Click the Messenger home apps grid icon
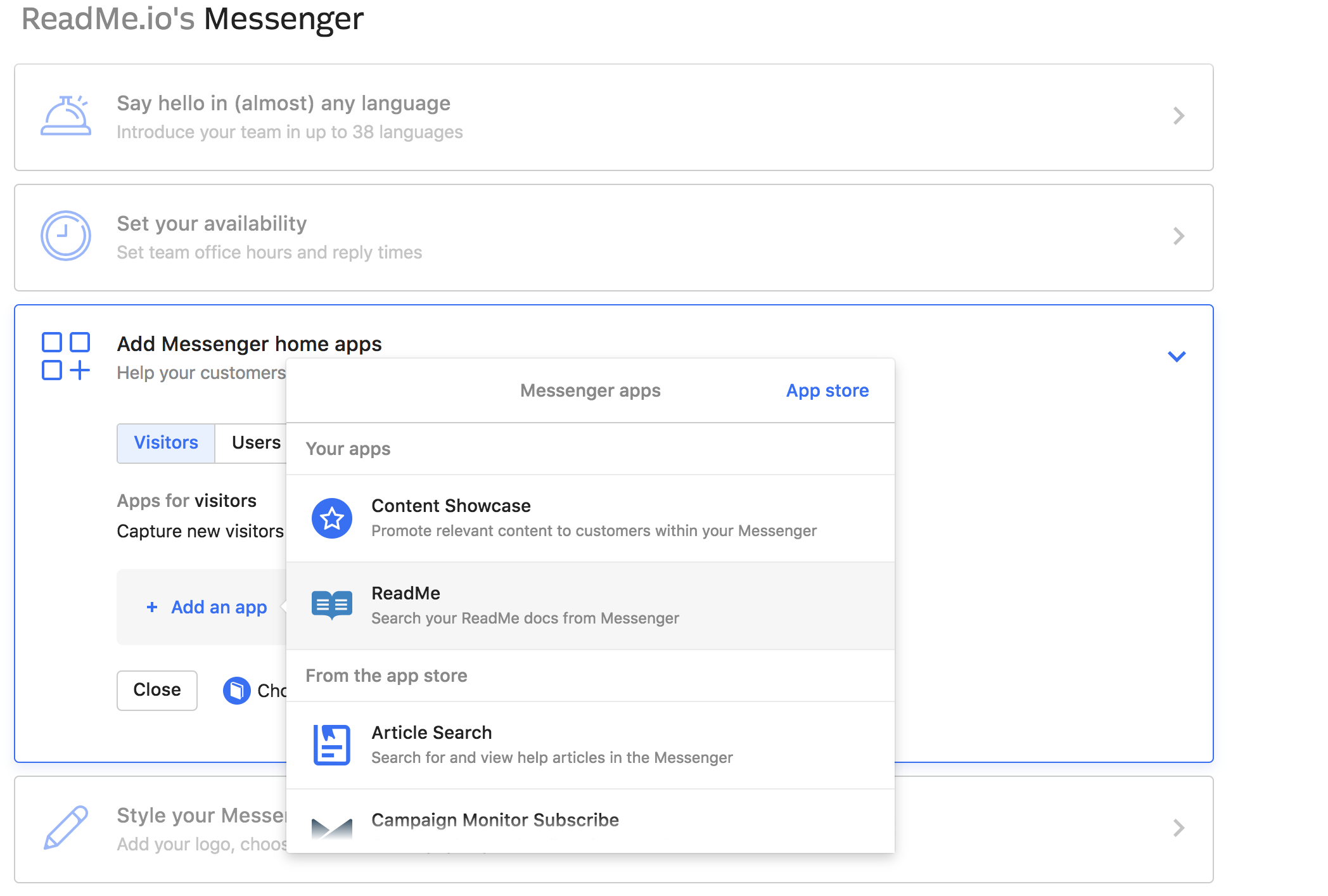Image resolution: width=1328 pixels, height=896 pixels. (x=66, y=356)
